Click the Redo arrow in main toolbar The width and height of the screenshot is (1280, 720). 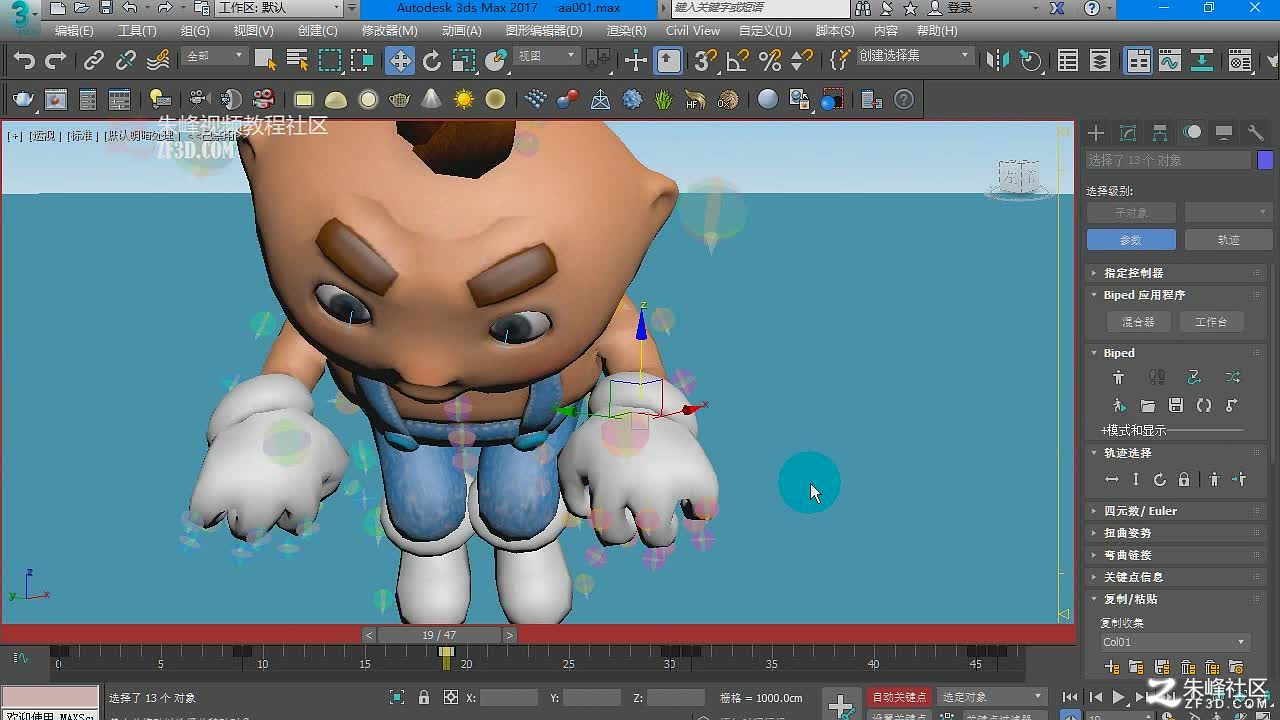(56, 61)
